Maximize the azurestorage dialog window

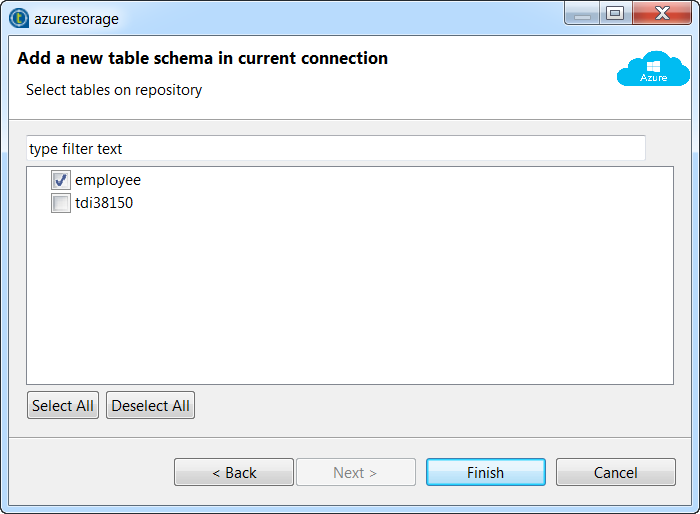614,13
